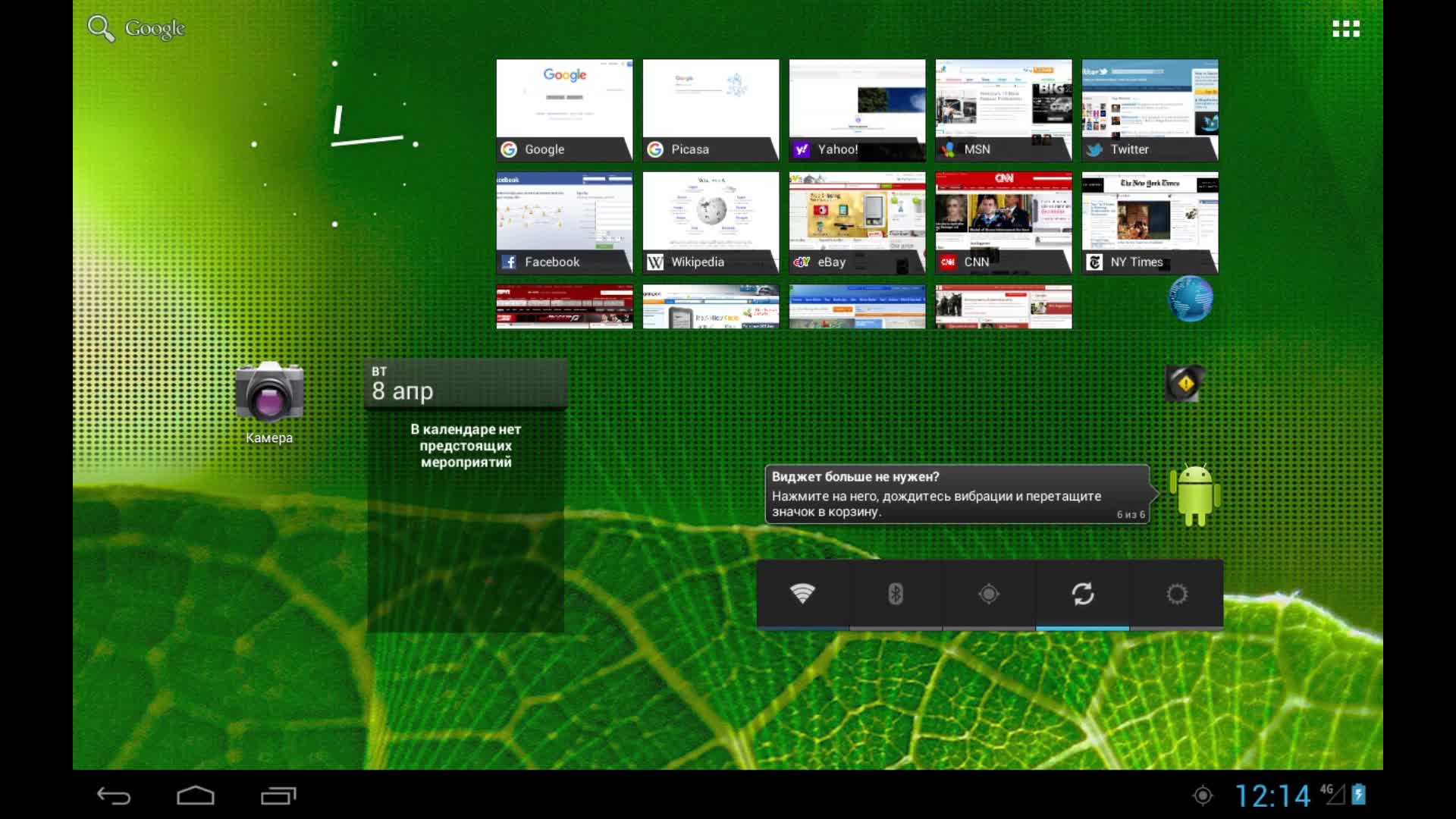Tap the Home navigation button
This screenshot has height=819, width=1456.
(x=196, y=795)
